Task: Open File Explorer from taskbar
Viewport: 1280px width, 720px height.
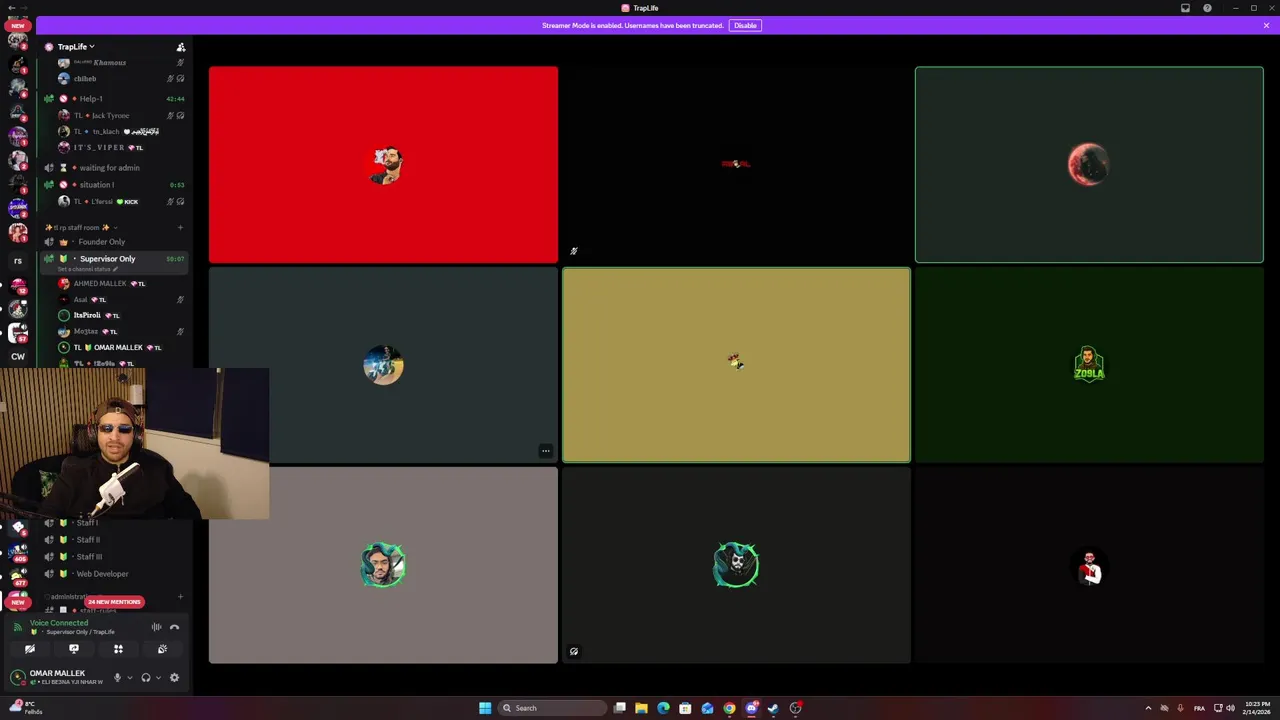Action: [641, 708]
